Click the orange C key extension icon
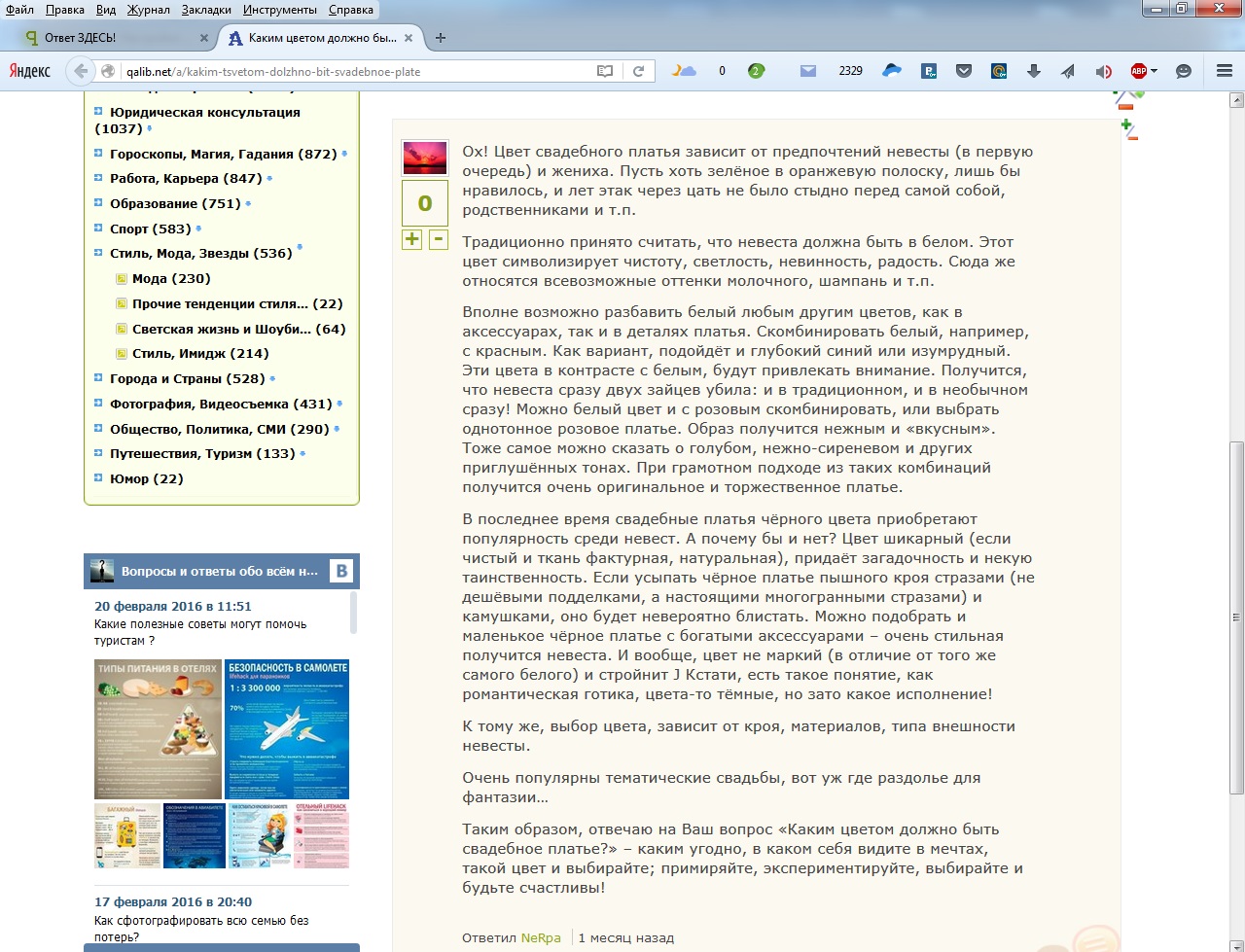Image resolution: width=1245 pixels, height=952 pixels. [999, 71]
